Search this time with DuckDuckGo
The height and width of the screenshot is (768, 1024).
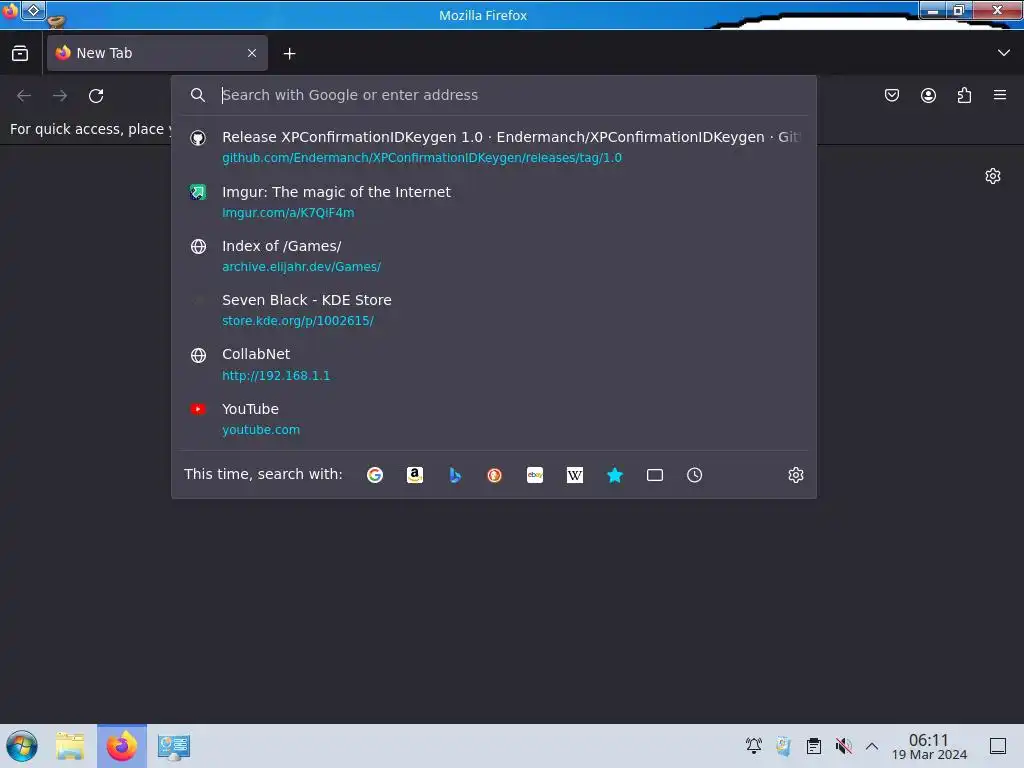[494, 475]
